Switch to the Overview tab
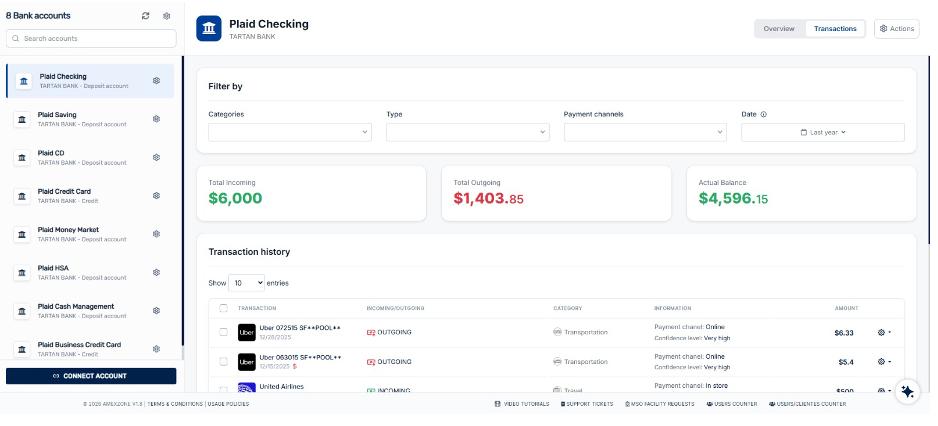Image resolution: width=938 pixels, height=426 pixels. click(x=779, y=28)
